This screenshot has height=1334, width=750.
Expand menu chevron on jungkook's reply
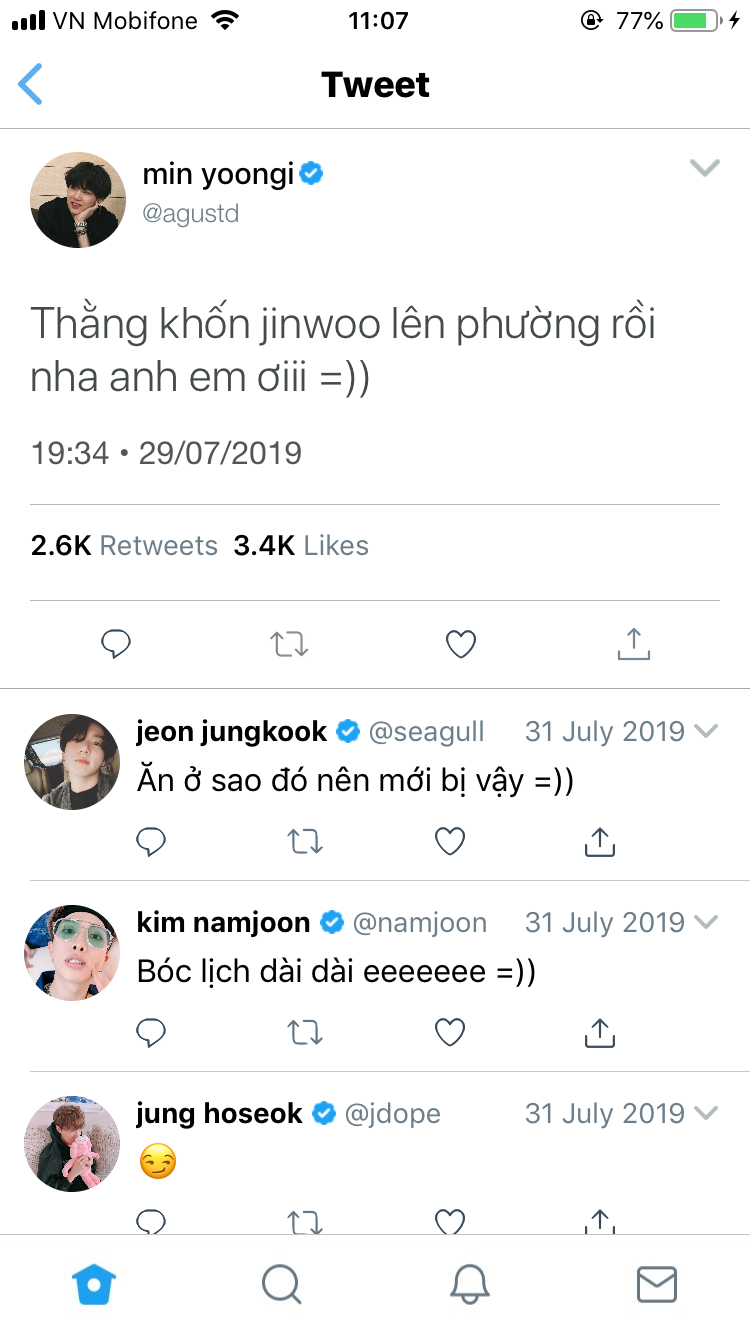pos(706,732)
